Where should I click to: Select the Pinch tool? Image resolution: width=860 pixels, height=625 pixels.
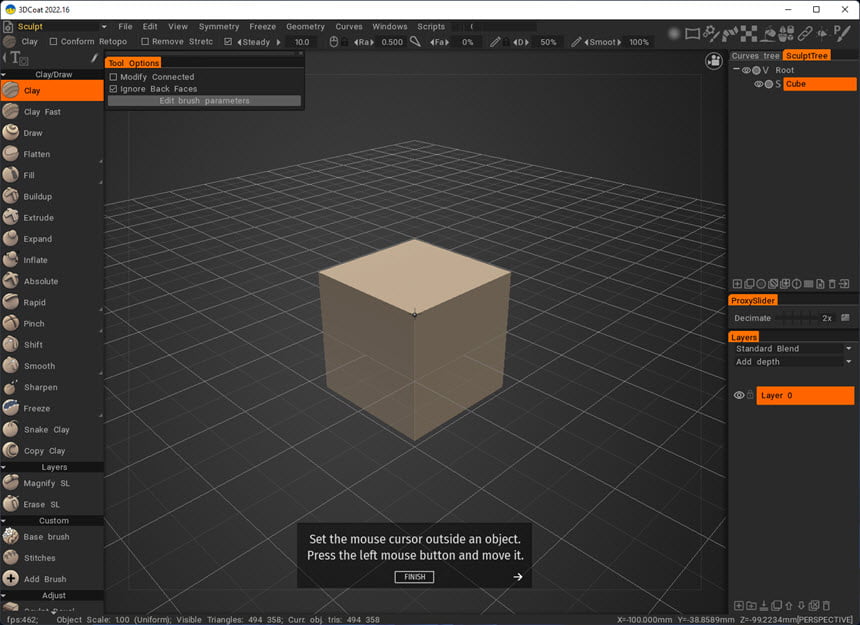[x=52, y=323]
